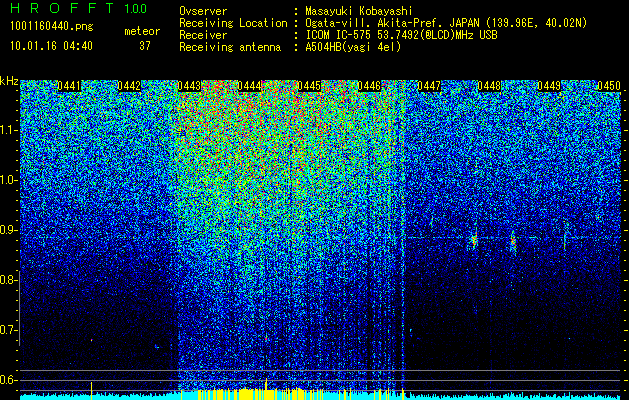Click the 0450 time marker
629x400 pixels.
click(x=609, y=86)
